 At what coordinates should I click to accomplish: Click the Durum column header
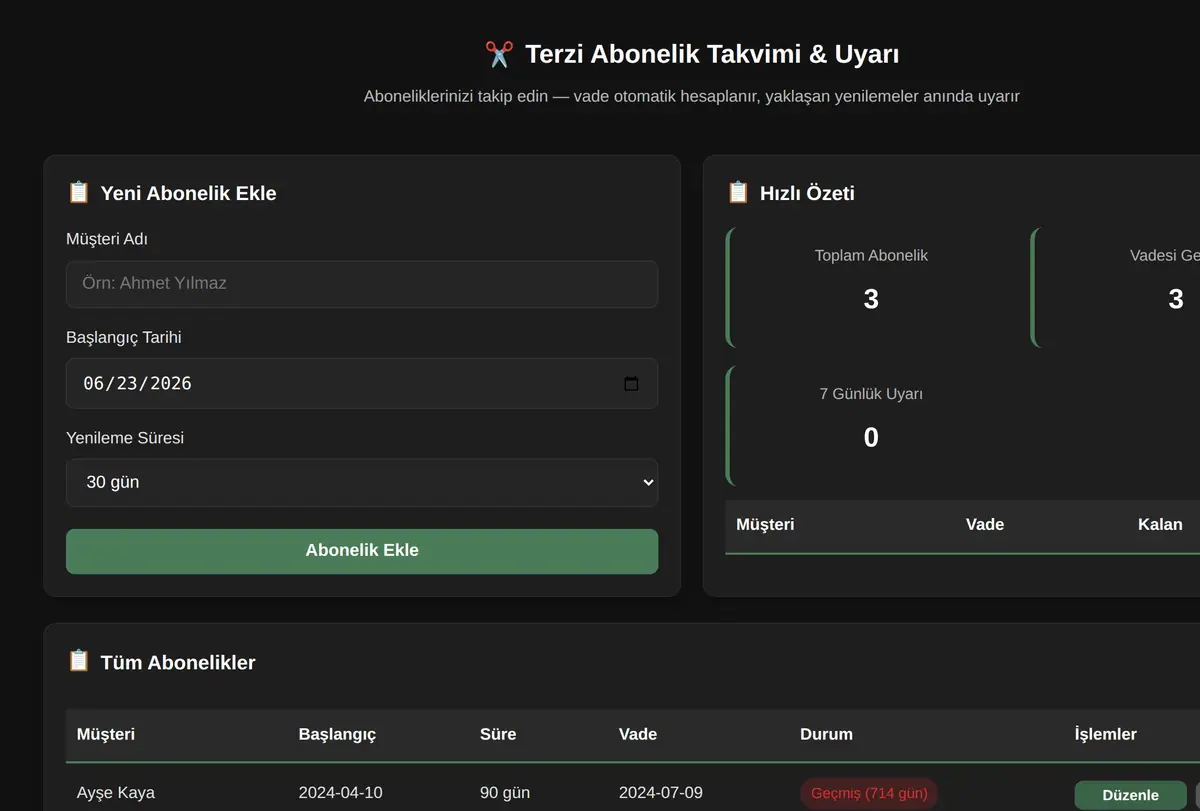pos(826,734)
